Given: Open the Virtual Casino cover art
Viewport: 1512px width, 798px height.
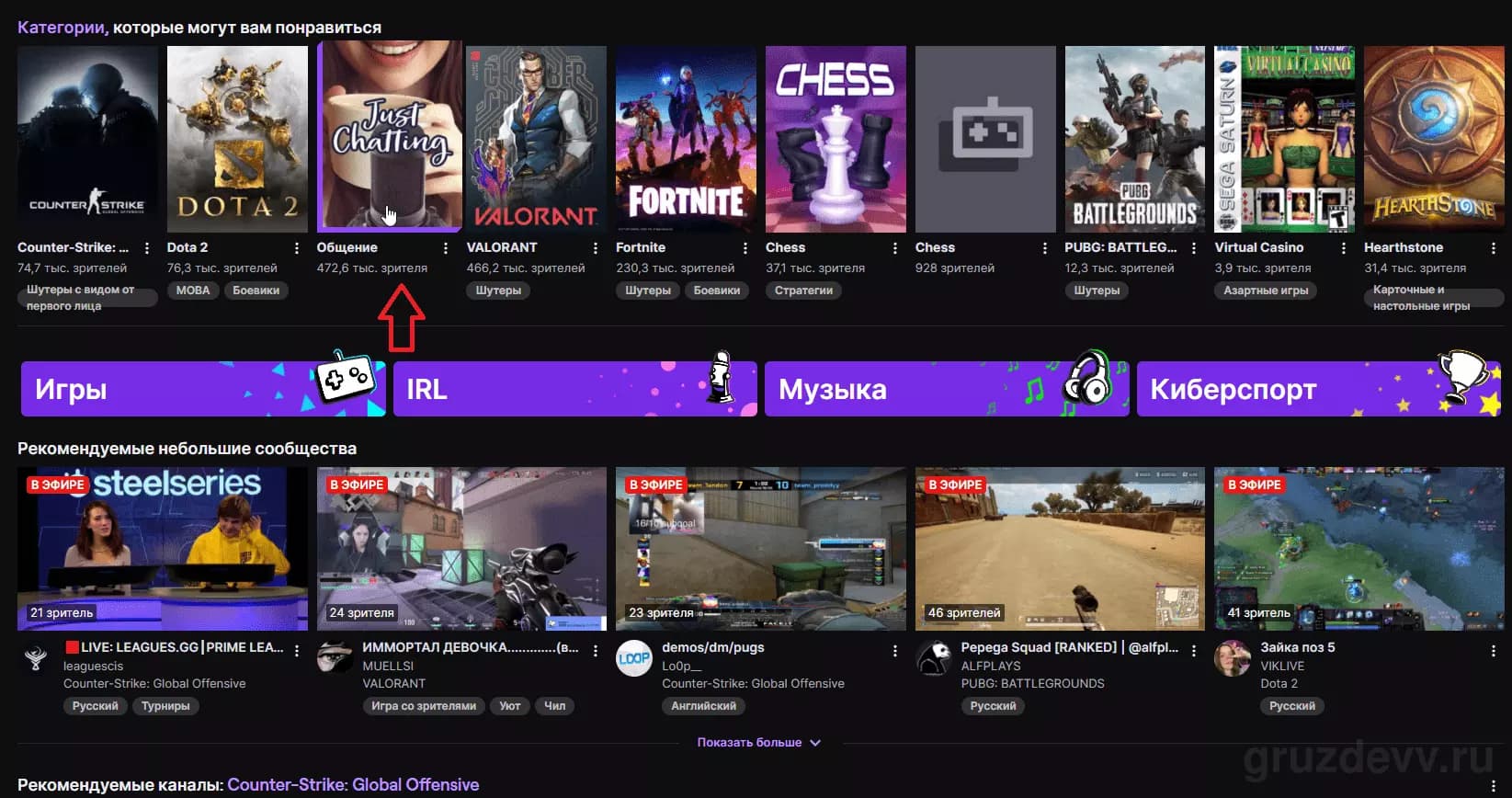Looking at the screenshot, I should (x=1285, y=139).
